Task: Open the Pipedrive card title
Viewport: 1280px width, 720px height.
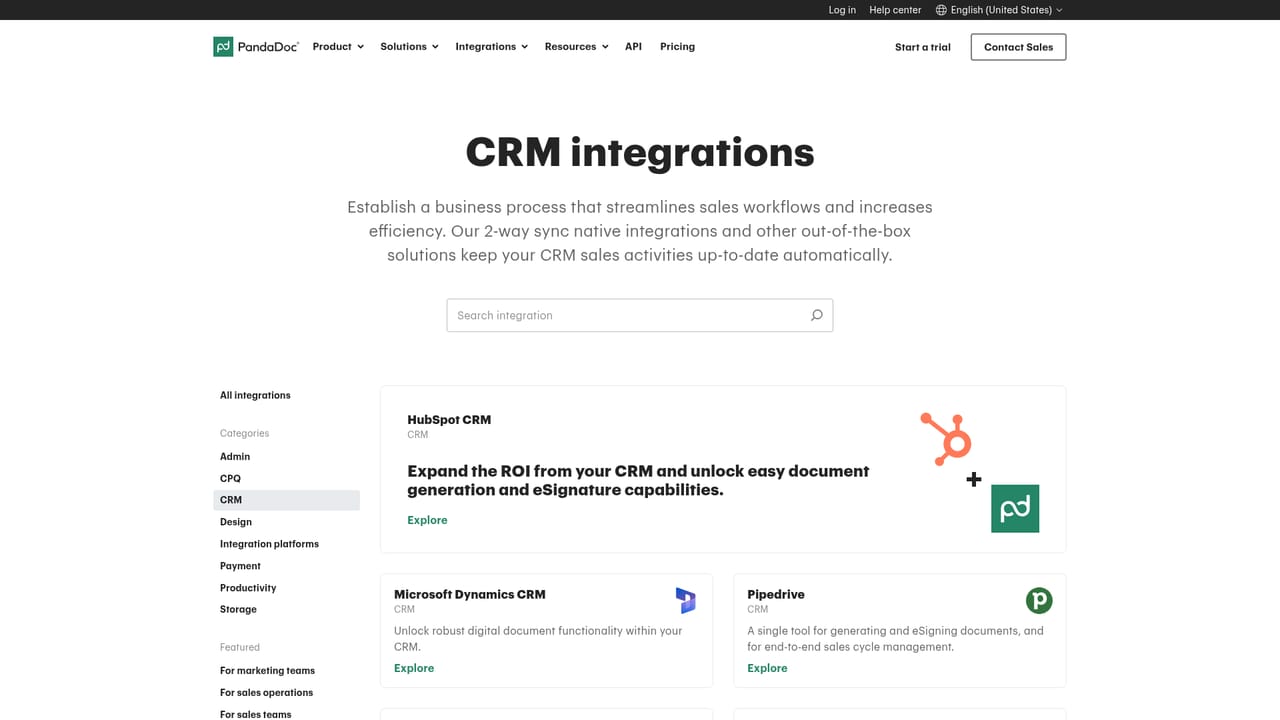Action: tap(776, 594)
